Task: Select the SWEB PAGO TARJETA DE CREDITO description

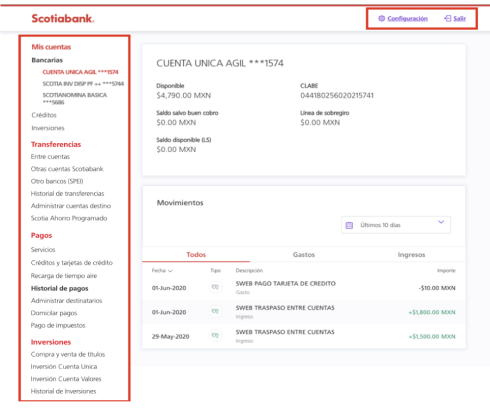Action: 286,284
